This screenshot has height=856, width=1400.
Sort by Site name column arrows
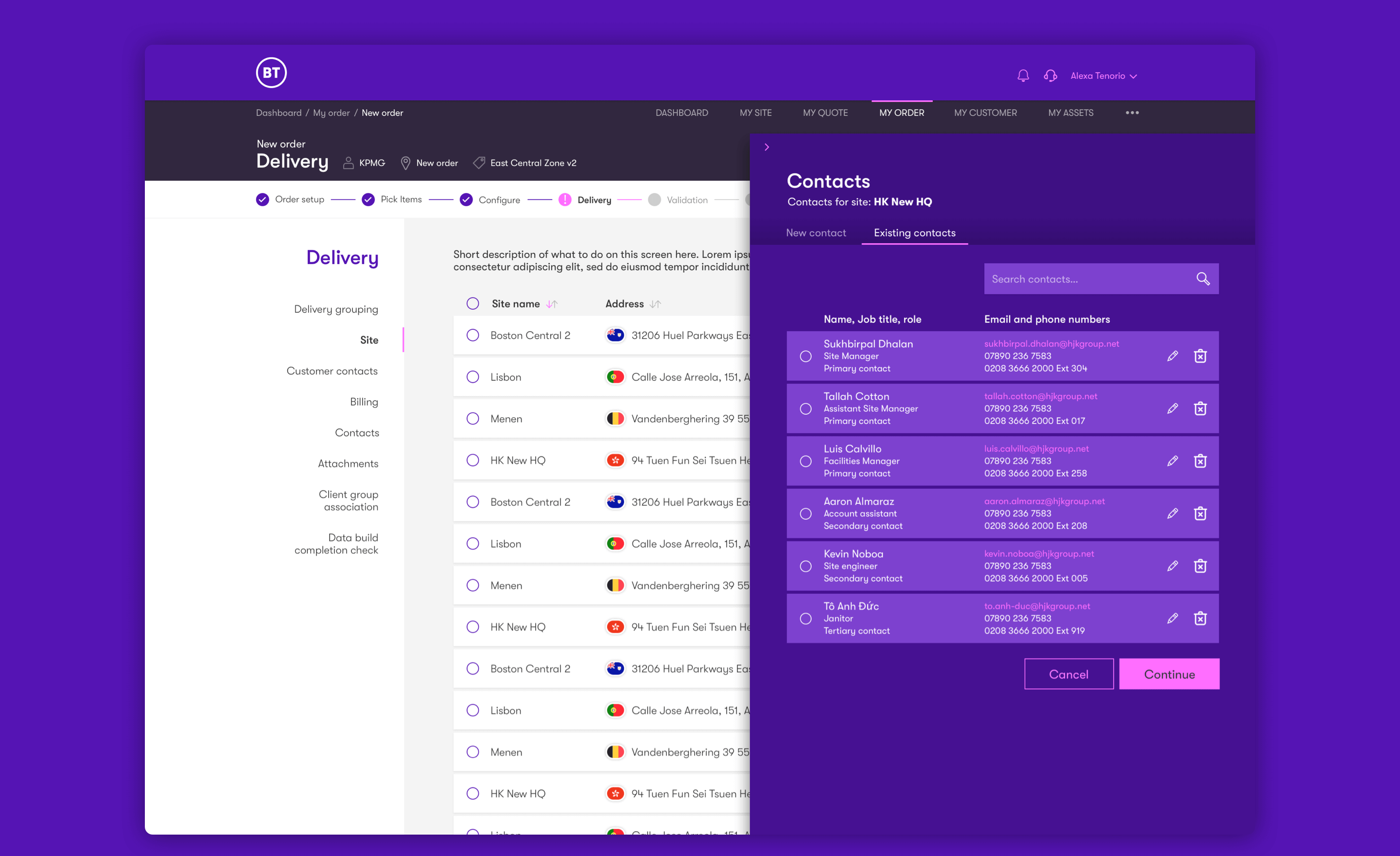tap(552, 304)
